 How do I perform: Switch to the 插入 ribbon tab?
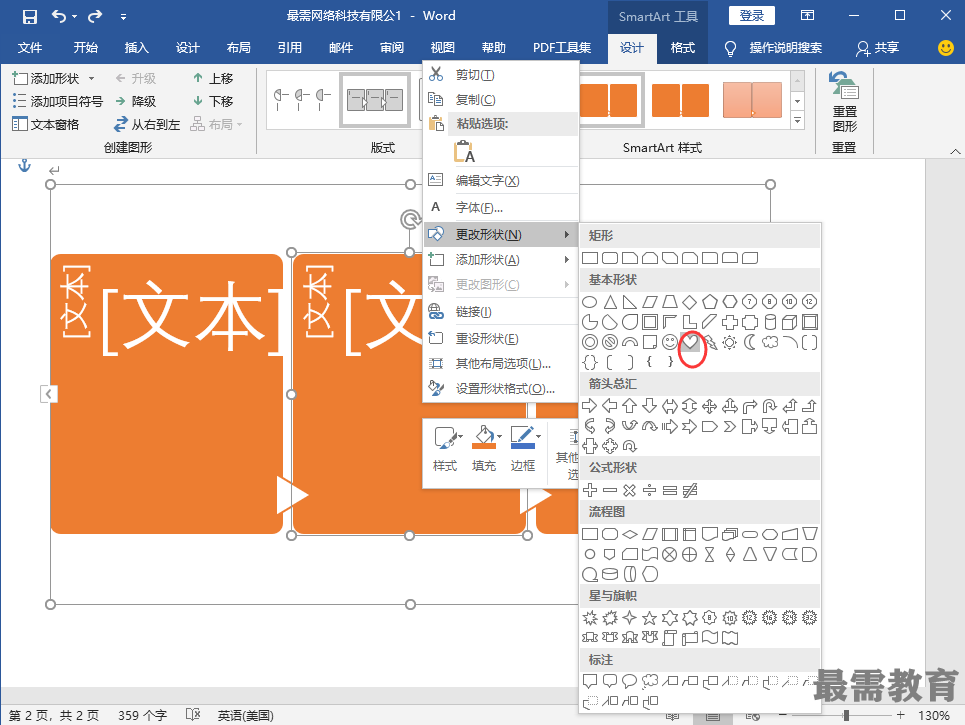(136, 47)
